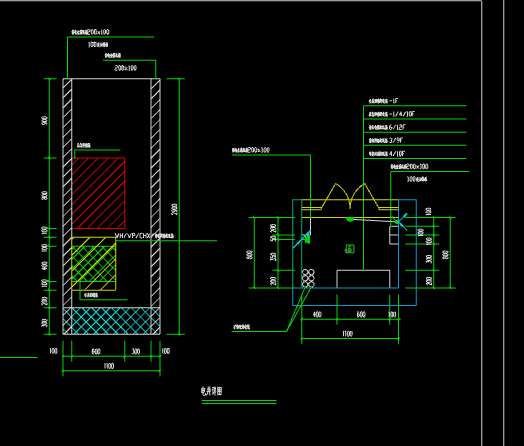Click the top 900 dimension text on elevation

tap(45, 120)
